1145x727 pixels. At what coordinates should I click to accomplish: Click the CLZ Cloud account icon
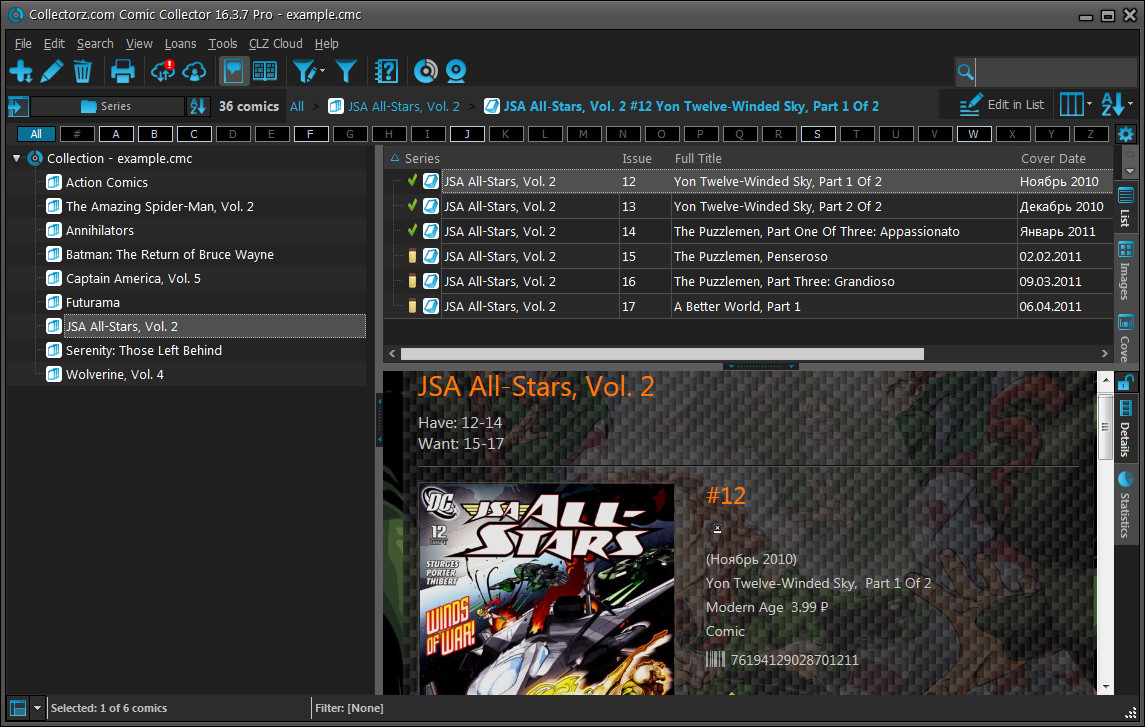click(194, 72)
